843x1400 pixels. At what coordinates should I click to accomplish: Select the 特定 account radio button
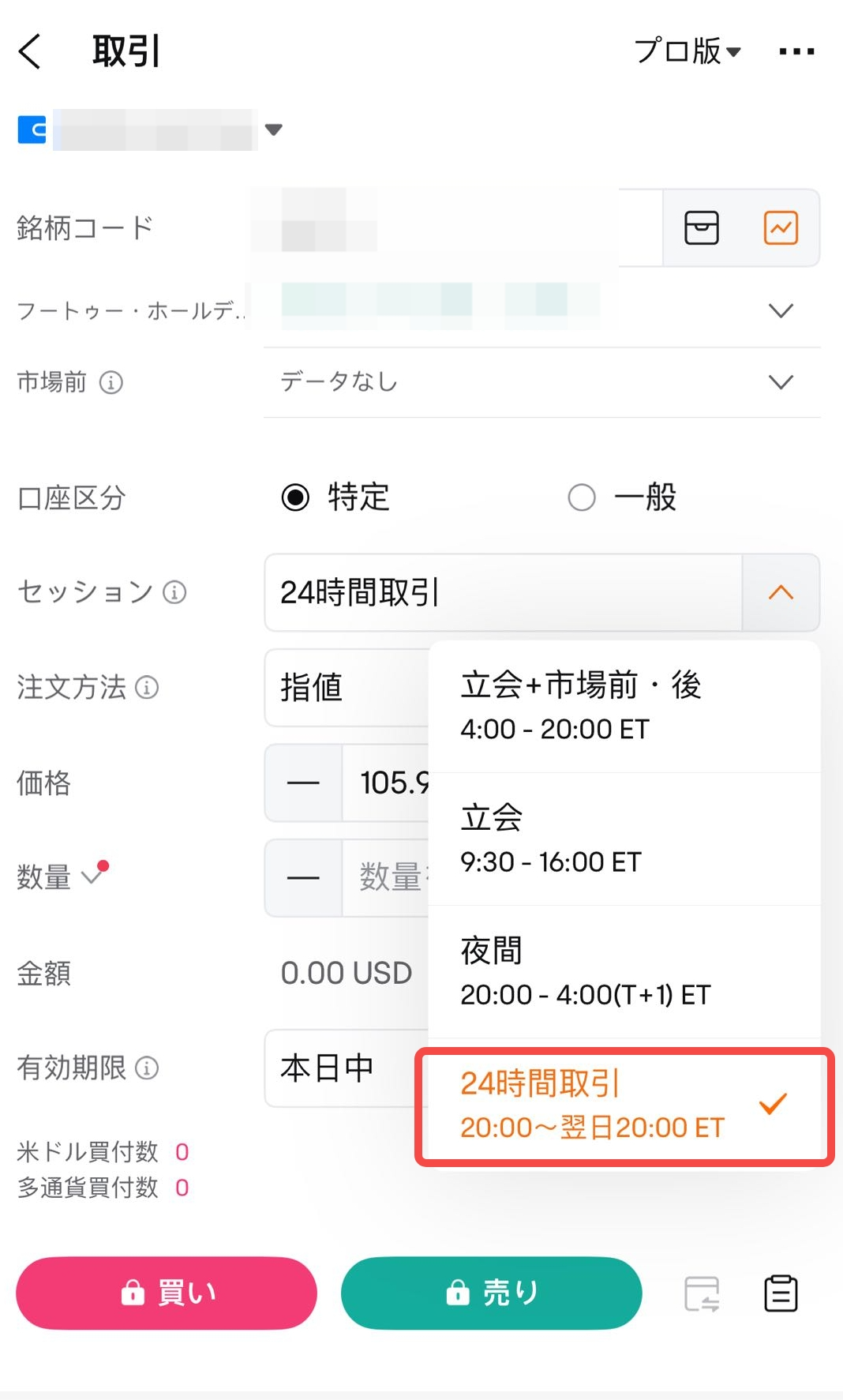pos(296,497)
